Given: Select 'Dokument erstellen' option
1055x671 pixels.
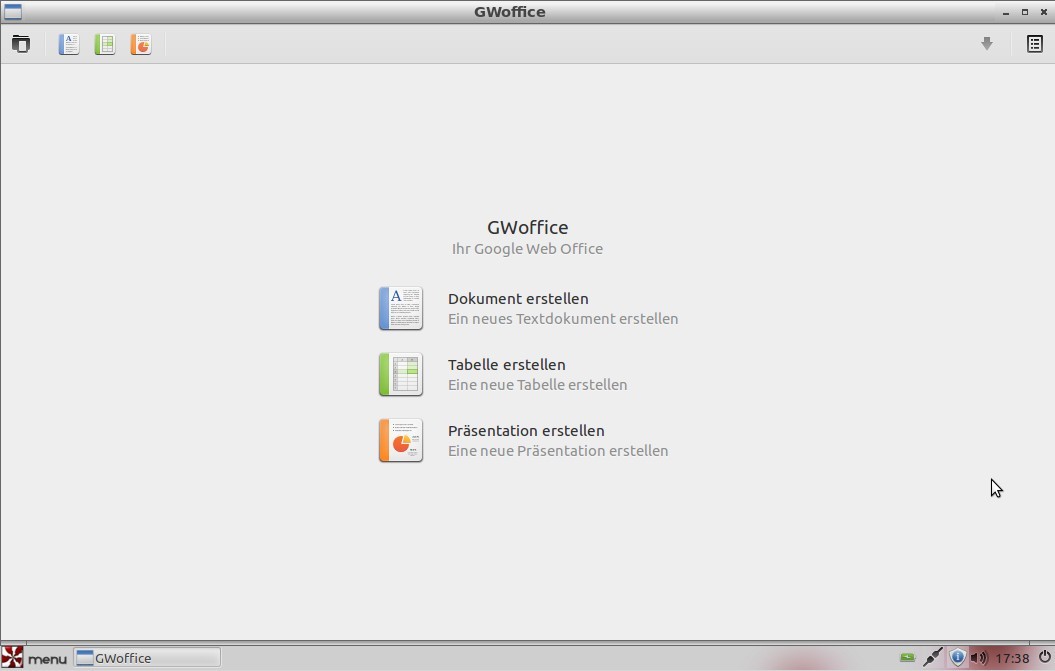Looking at the screenshot, I should [x=518, y=298].
